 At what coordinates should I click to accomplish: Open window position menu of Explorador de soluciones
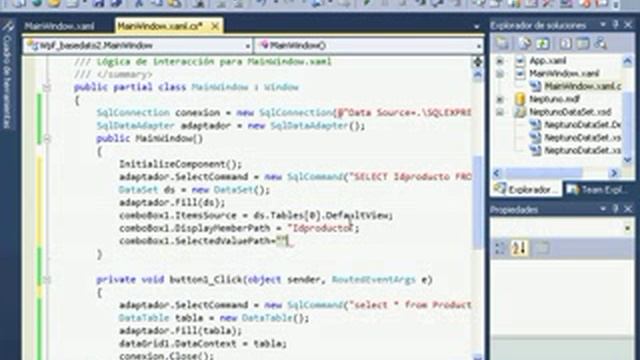(603, 25)
